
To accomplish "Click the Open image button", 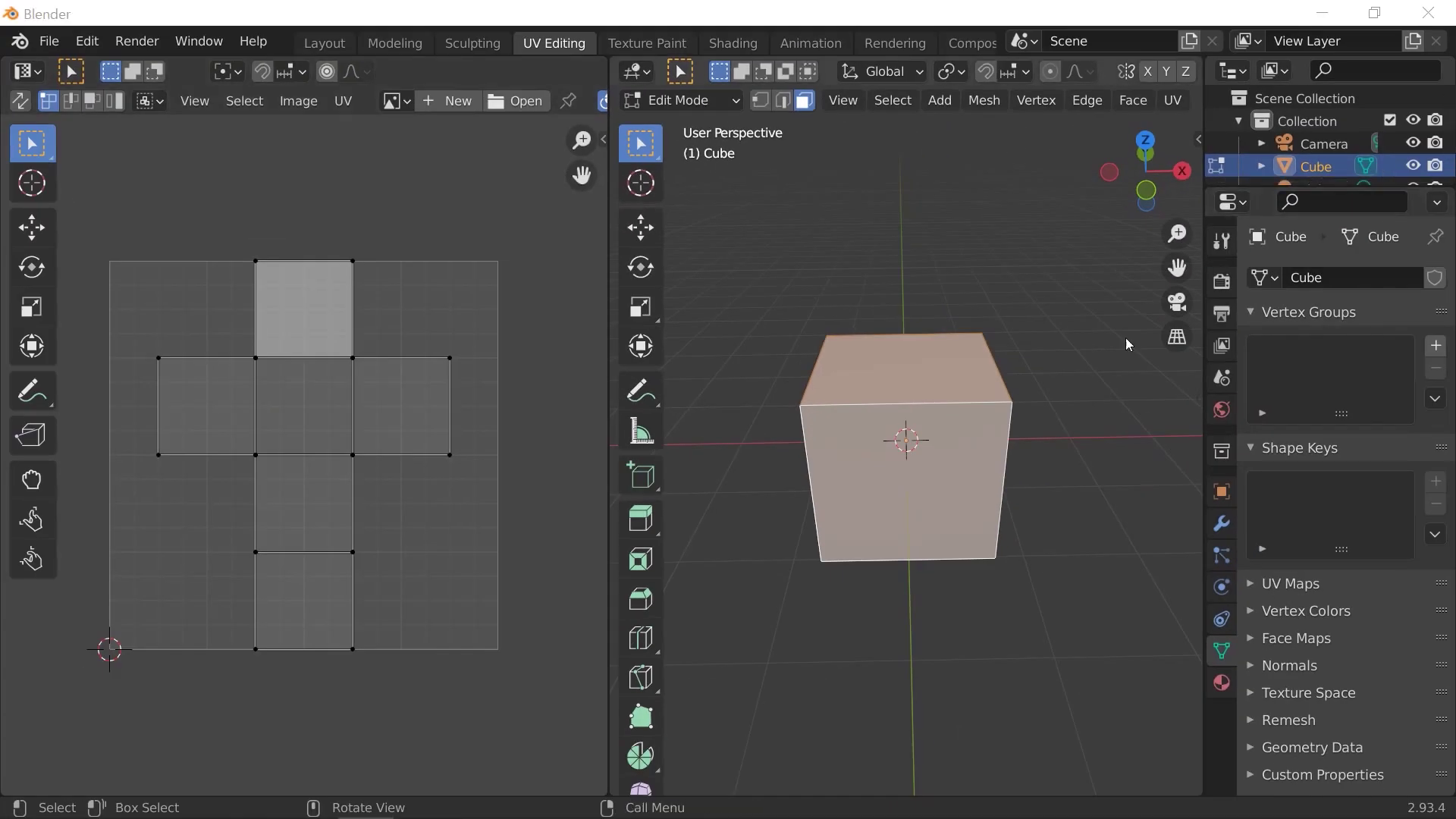I will tap(516, 101).
